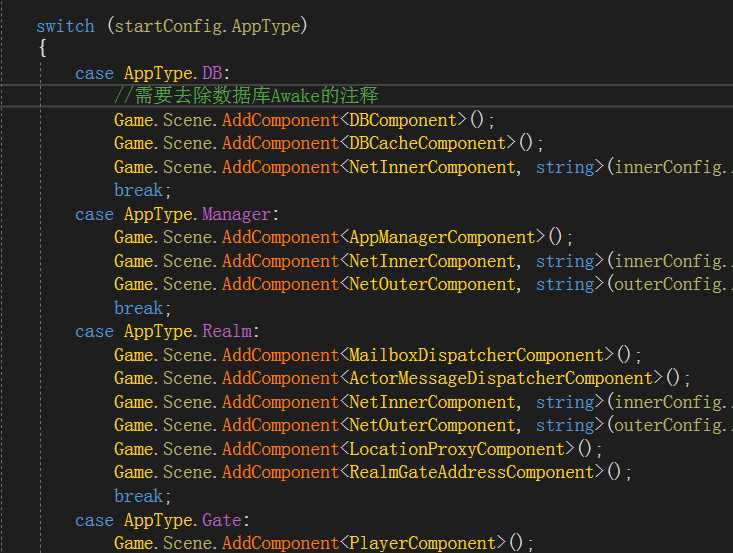The image size is (733, 553).
Task: Click Realm in case AppType.Realm
Action: tap(227, 331)
